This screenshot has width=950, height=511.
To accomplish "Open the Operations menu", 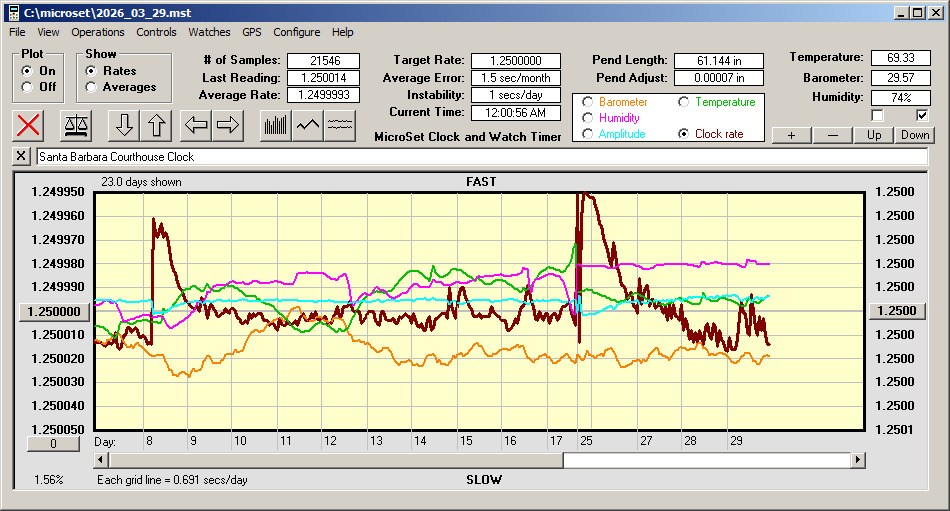I will coord(98,32).
